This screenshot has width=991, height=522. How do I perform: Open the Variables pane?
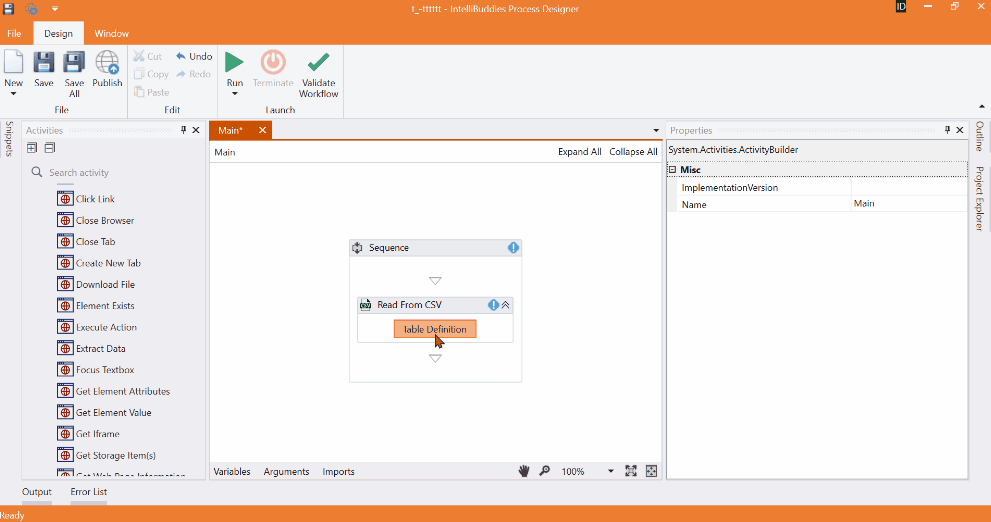click(232, 471)
